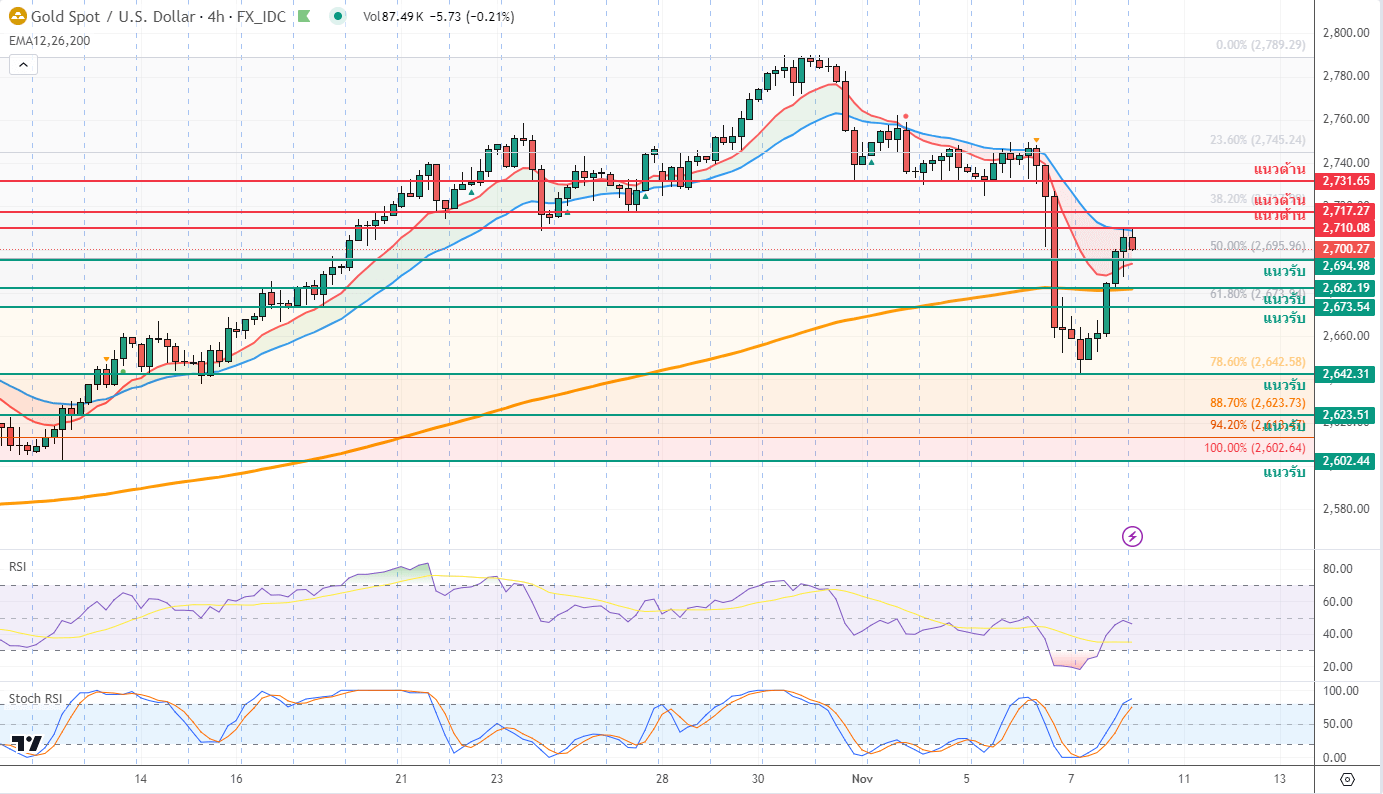Click the Stoch RSI pane label

click(x=33, y=697)
